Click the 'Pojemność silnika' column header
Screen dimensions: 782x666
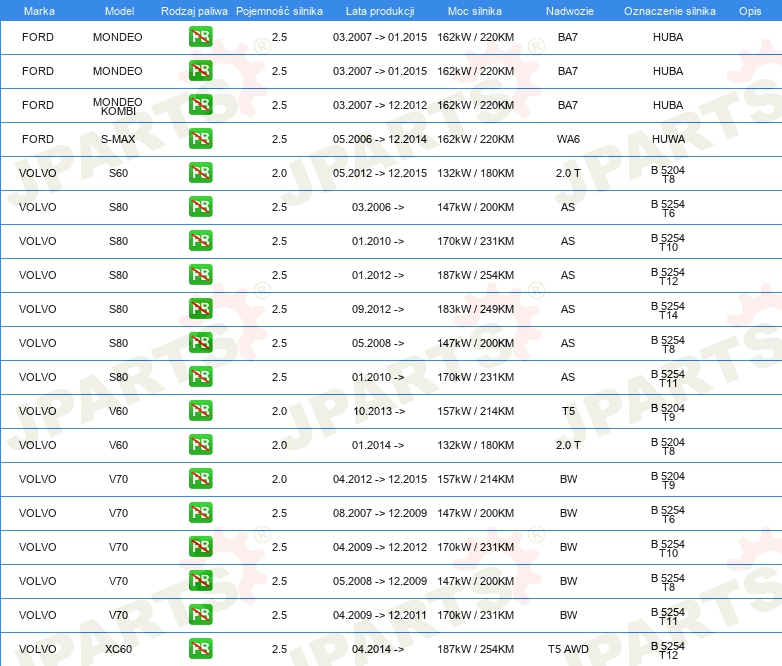click(x=279, y=11)
